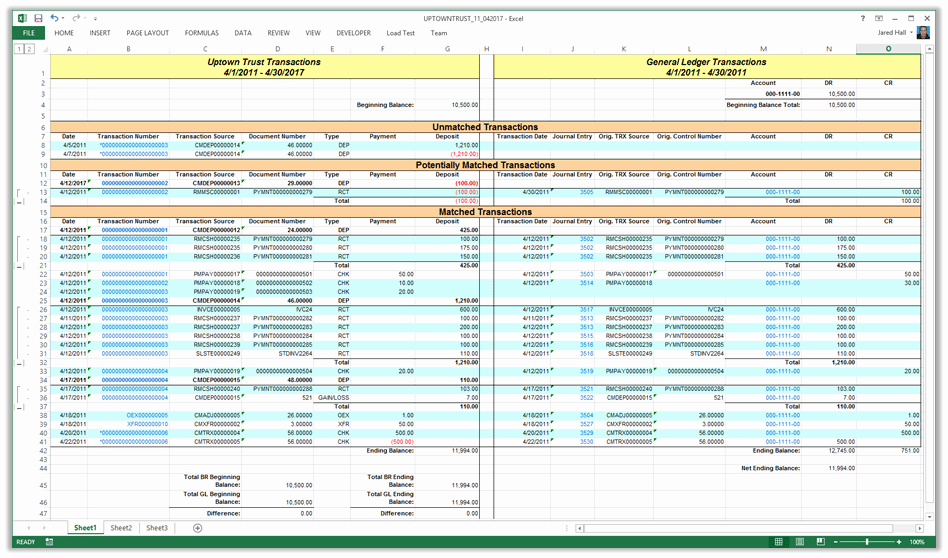Click the previous sheet navigation arrow
Screen dimensions: 948x558
tap(28, 528)
